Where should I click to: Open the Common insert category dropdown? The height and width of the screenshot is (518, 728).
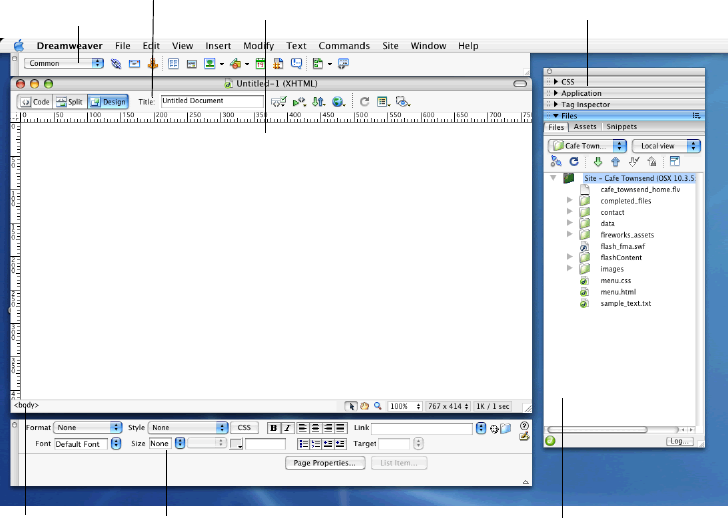(x=64, y=63)
